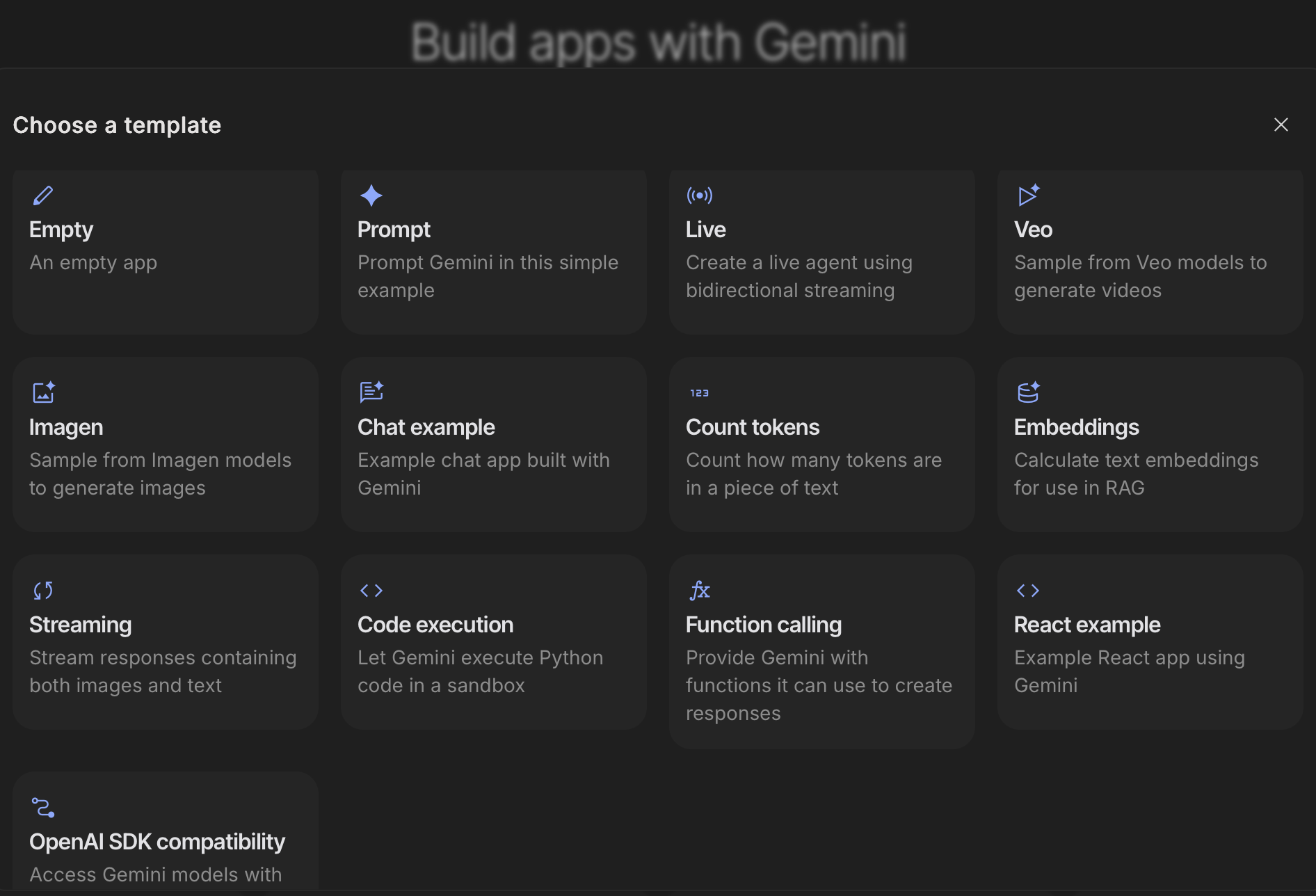Click the Veo video generation icon
The width and height of the screenshot is (1316, 896).
tap(1029, 195)
